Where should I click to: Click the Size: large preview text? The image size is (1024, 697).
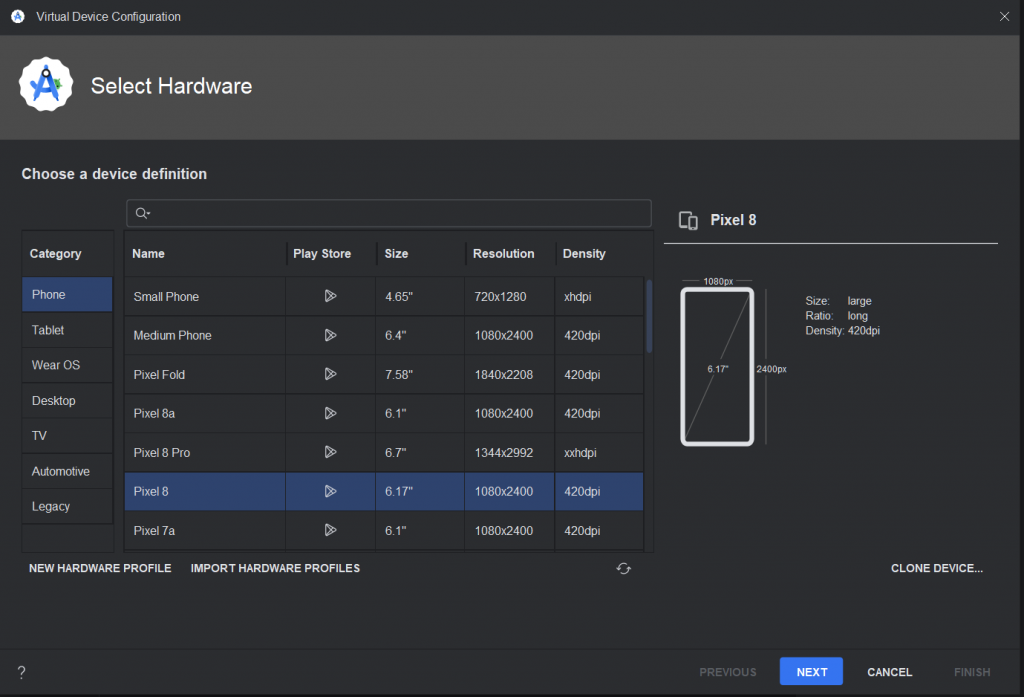click(838, 300)
